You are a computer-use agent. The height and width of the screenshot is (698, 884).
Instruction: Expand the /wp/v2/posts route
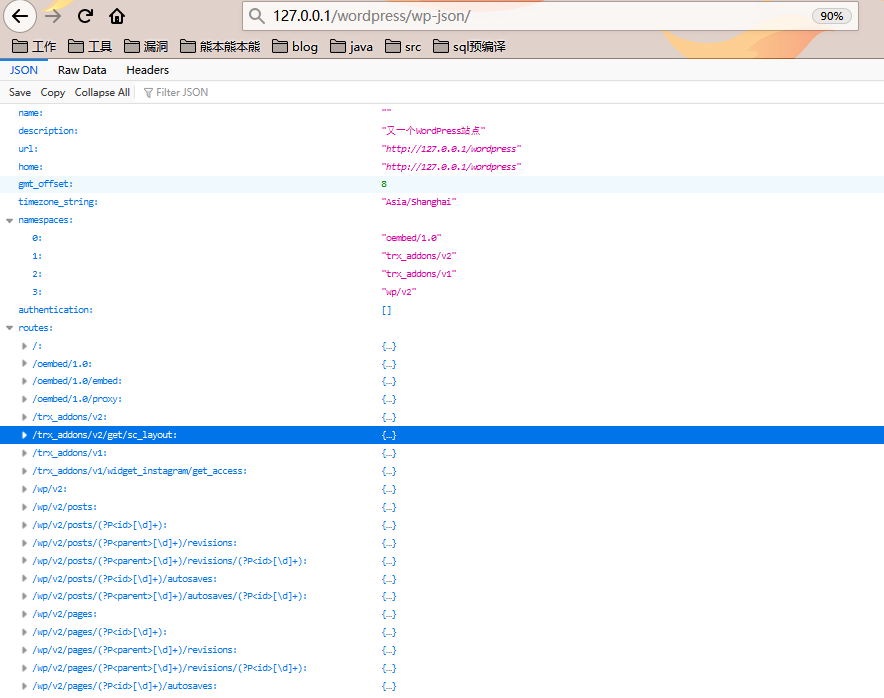tap(24, 507)
